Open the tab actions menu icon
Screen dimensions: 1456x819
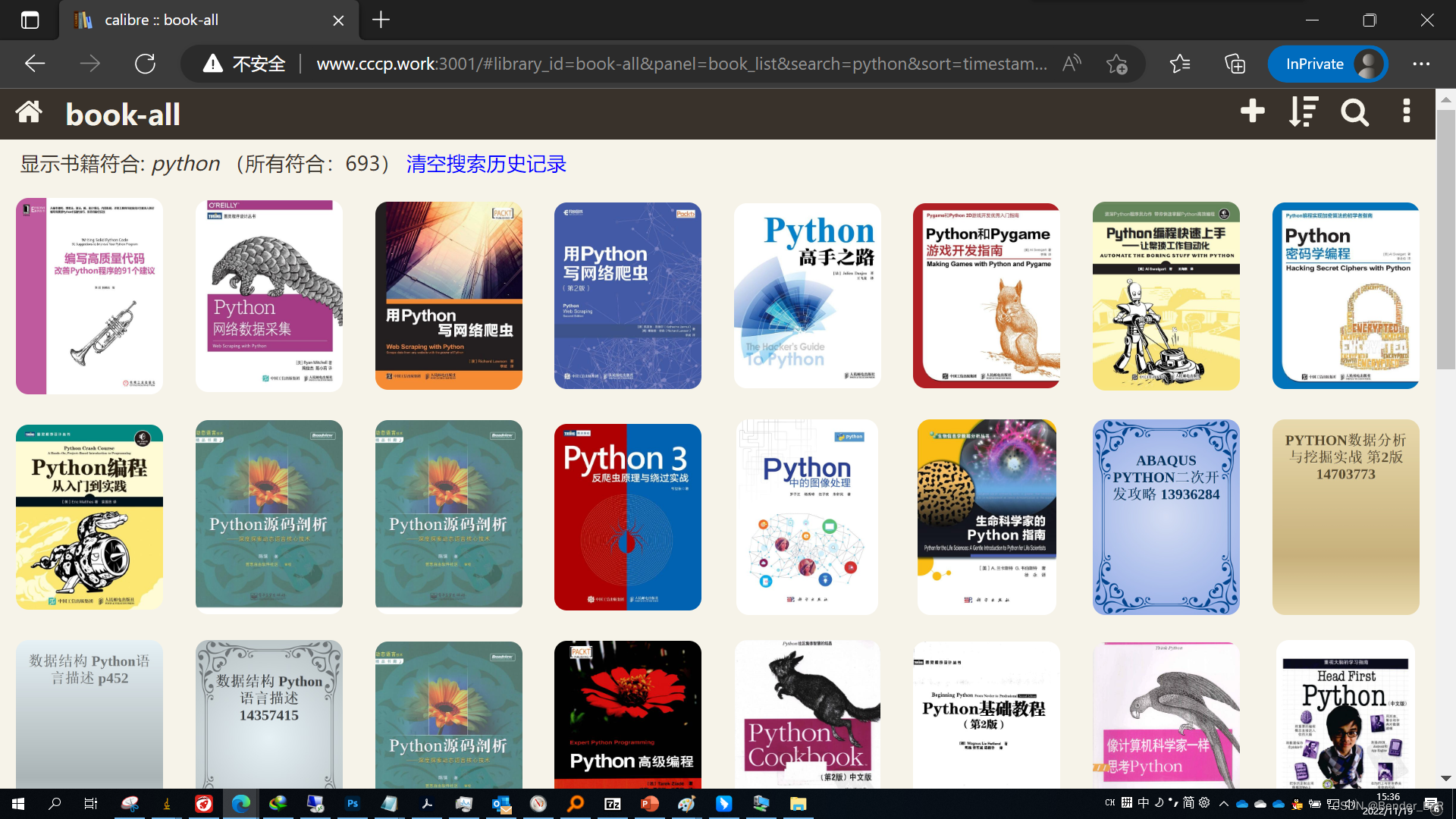[x=30, y=20]
